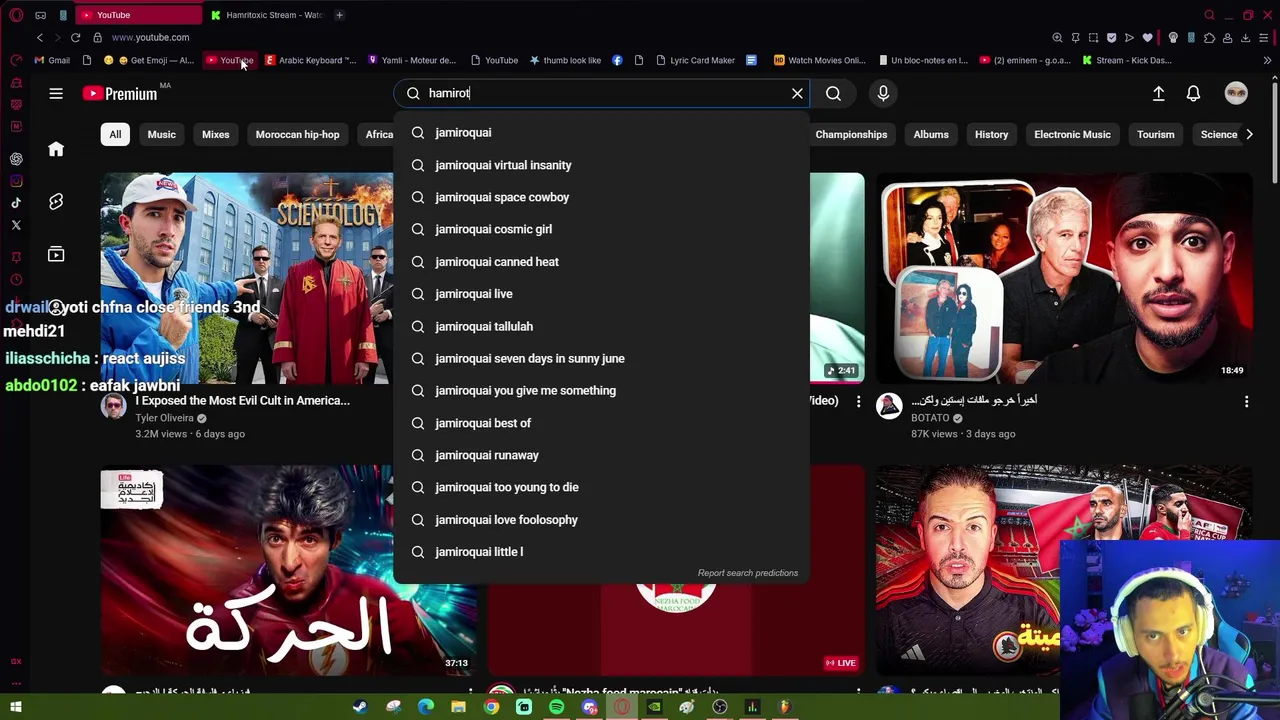Select the "History" filter chip
This screenshot has height=720, width=1280.
(x=991, y=134)
